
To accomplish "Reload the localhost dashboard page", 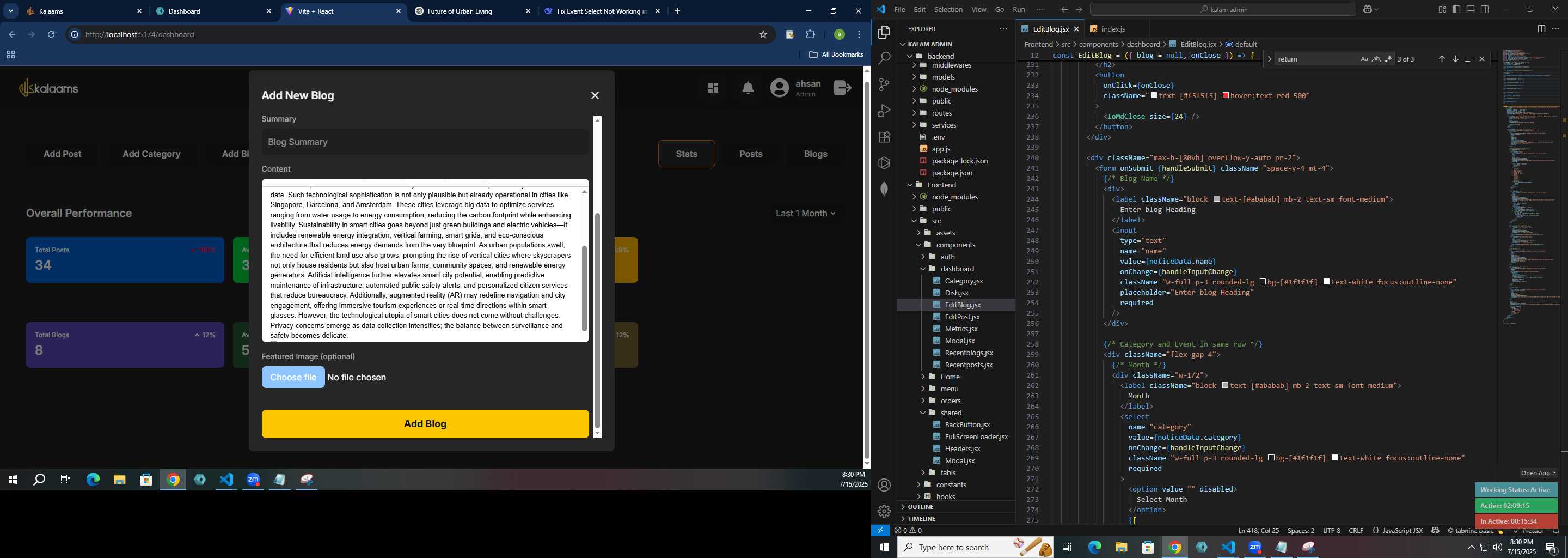I will coord(51,35).
